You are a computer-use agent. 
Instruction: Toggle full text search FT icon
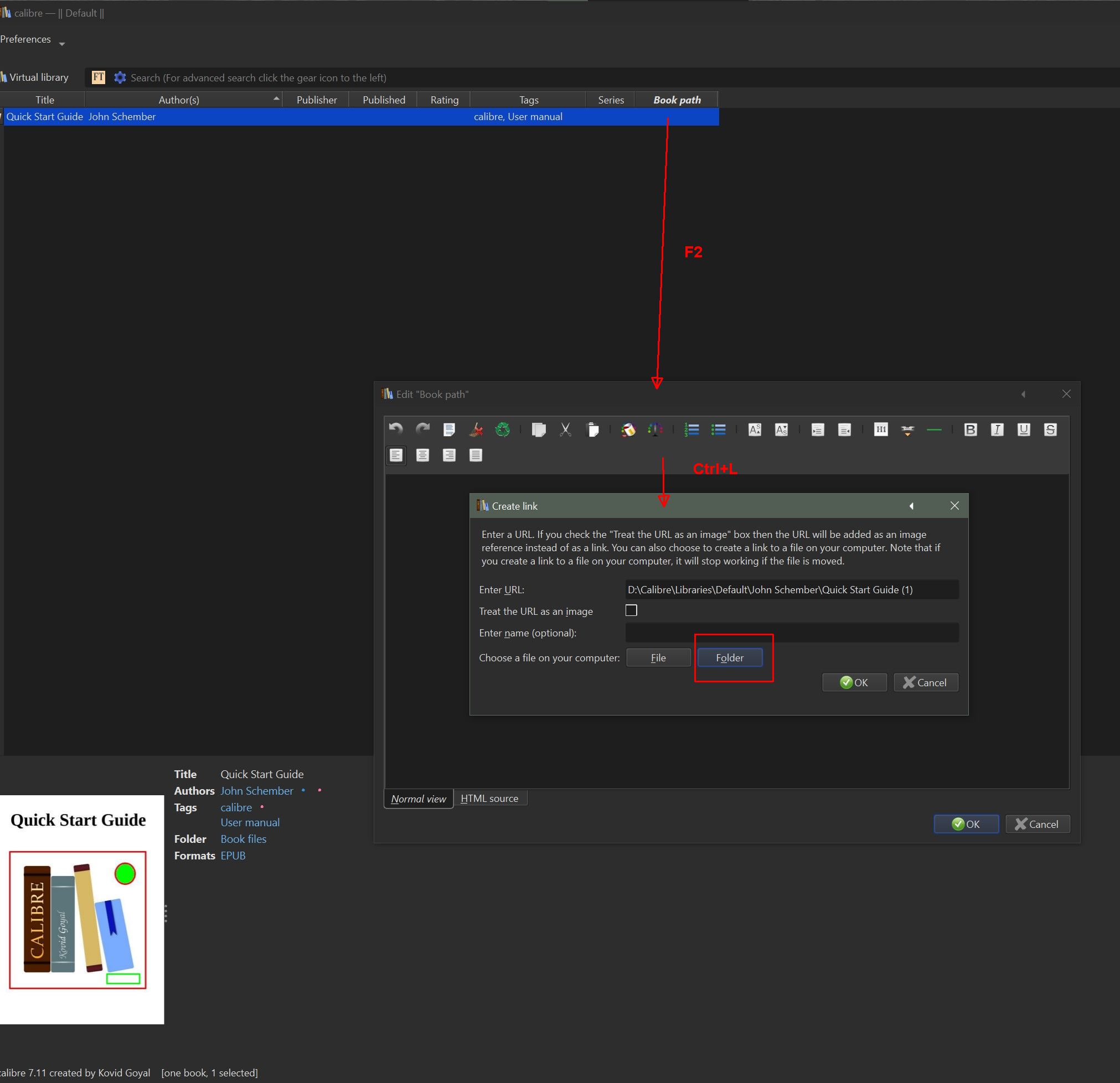[99, 77]
